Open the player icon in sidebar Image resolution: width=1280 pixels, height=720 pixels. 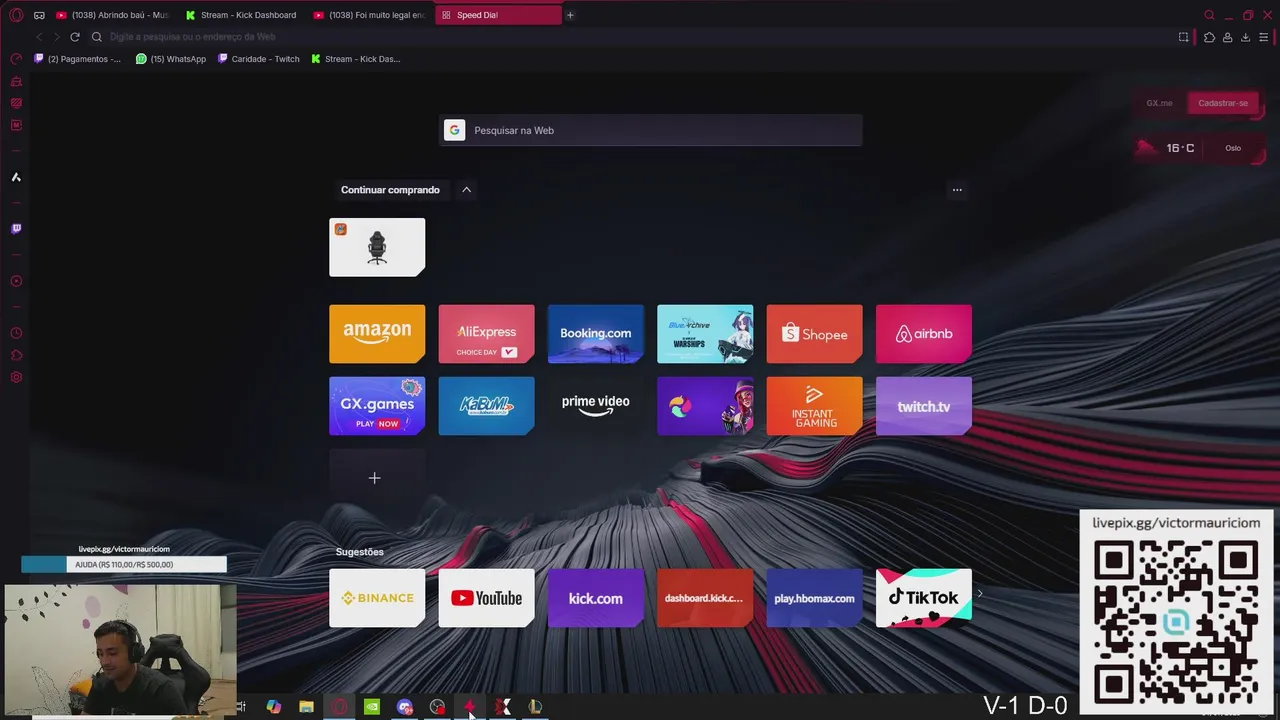[16, 281]
